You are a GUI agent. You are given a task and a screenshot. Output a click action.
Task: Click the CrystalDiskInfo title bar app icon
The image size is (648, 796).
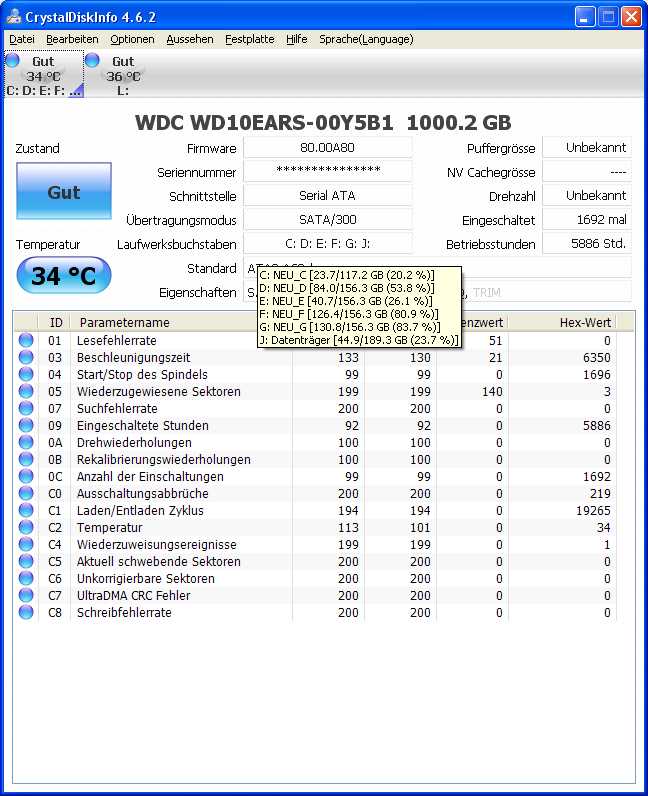point(13,17)
